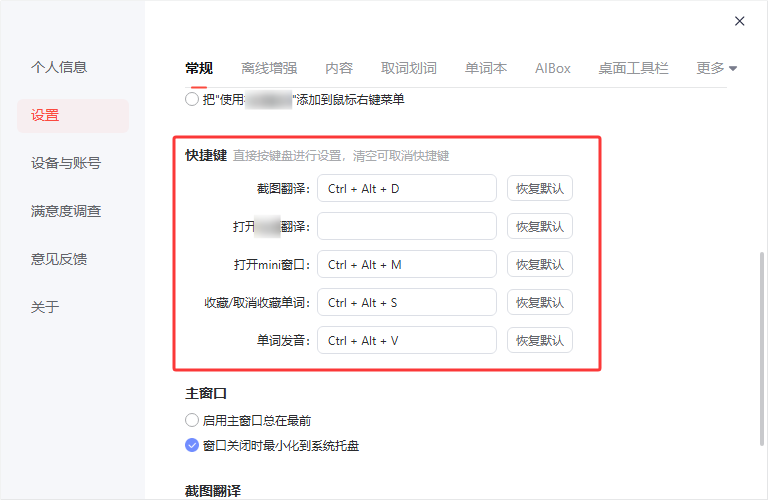Select 设备与账号 in the sidebar
Screen dimensions: 768x500
(66, 163)
